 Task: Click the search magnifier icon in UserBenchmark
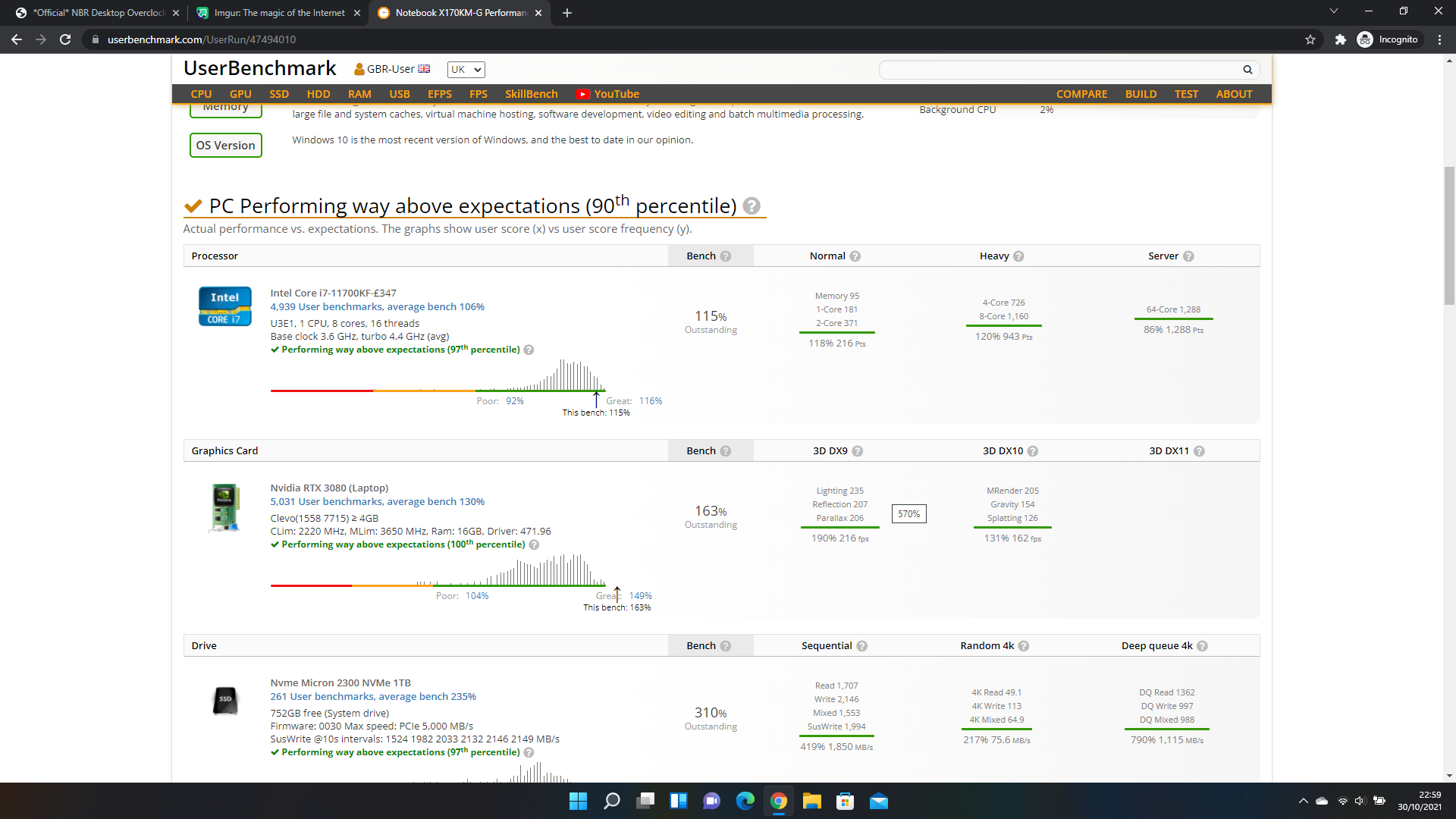(x=1247, y=70)
